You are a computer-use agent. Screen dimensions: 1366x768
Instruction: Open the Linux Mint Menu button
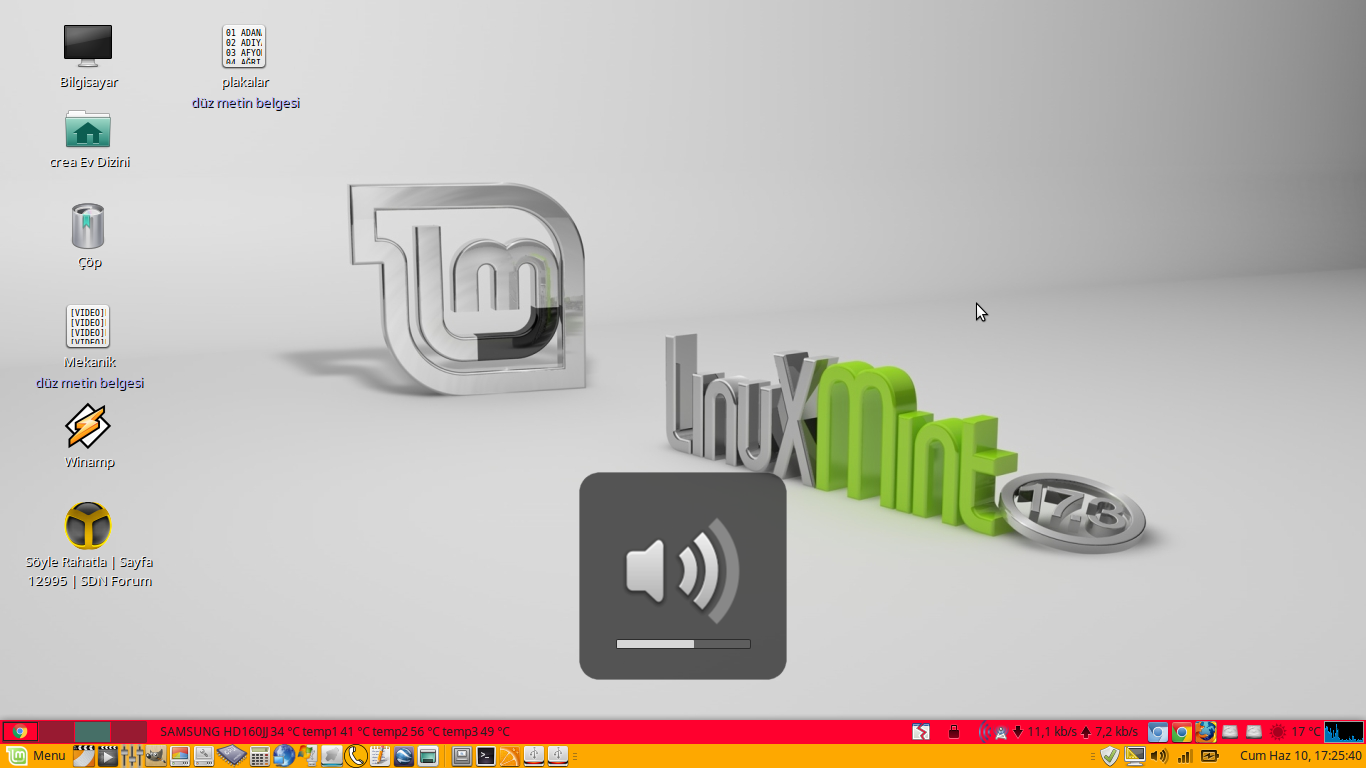pyautogui.click(x=37, y=756)
